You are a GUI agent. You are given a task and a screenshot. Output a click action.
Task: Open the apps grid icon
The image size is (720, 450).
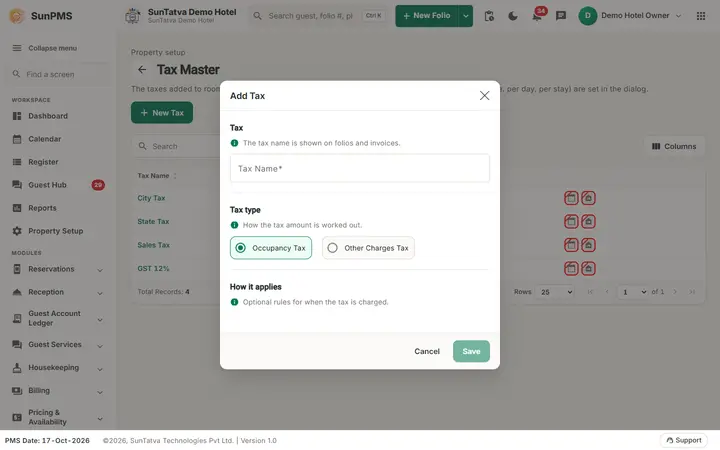701,16
